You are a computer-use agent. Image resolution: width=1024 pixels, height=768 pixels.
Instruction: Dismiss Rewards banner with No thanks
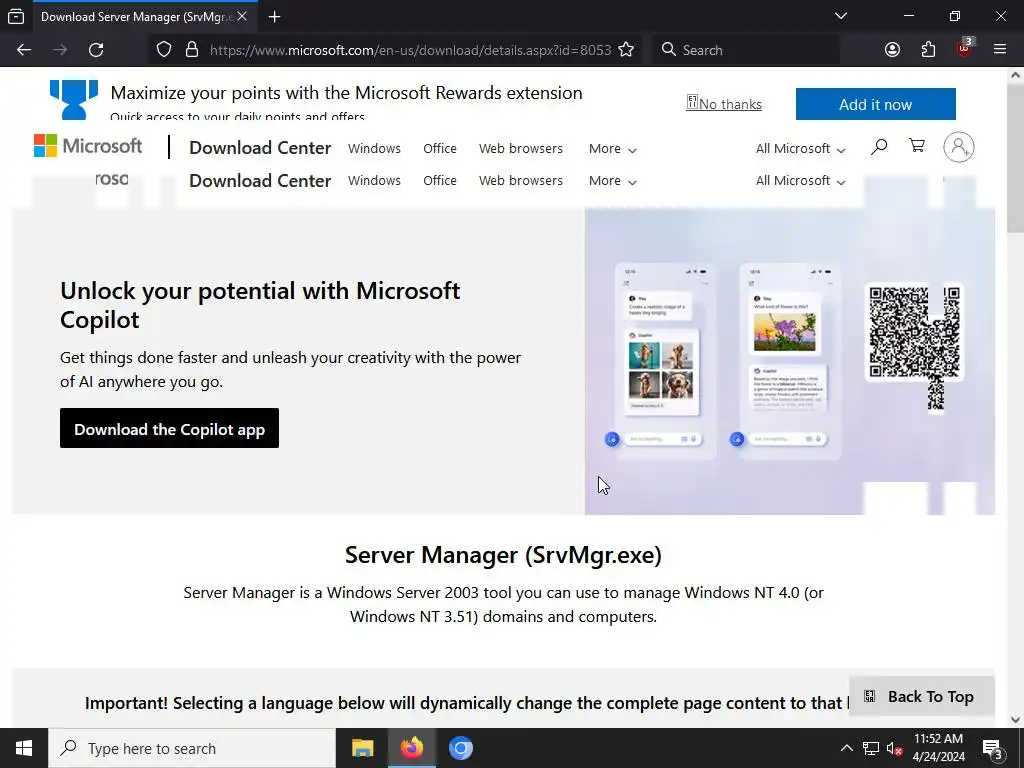click(x=724, y=104)
